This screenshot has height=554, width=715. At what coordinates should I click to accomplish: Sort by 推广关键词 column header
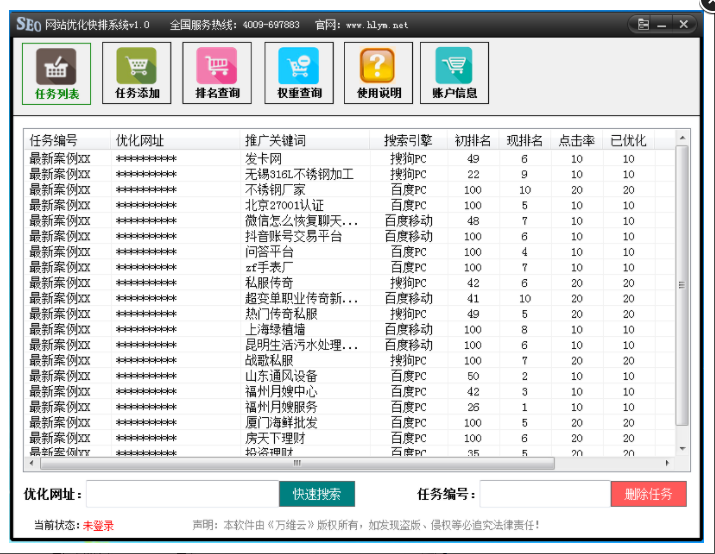(275, 140)
